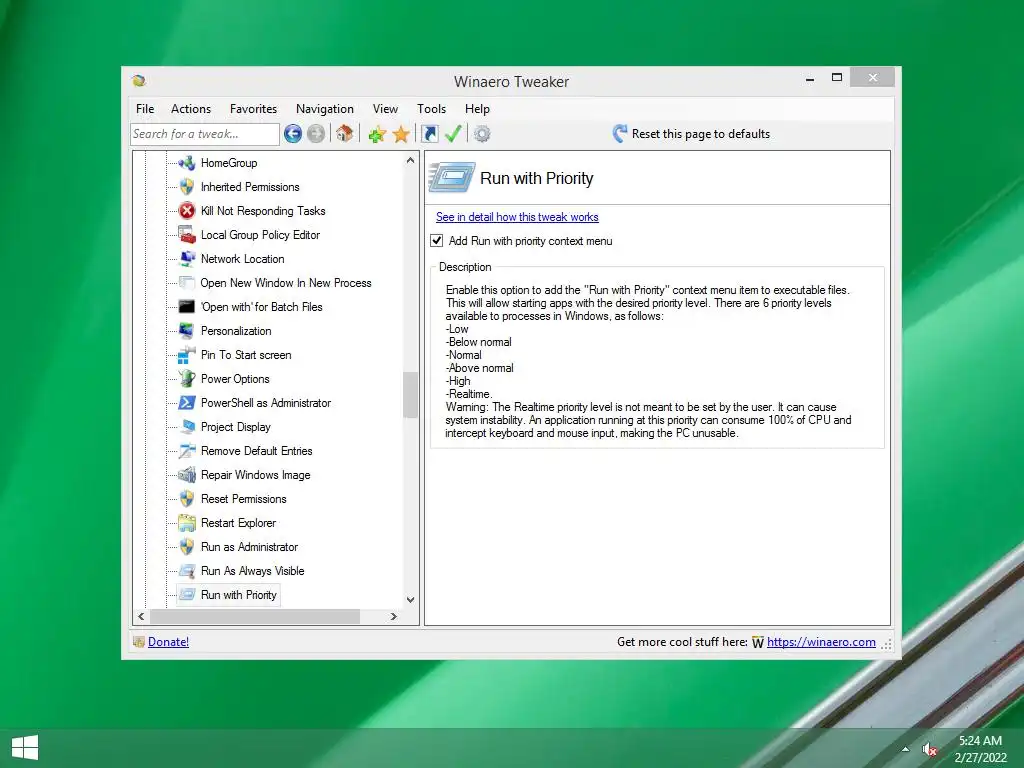This screenshot has width=1024, height=768.
Task: Click the horizontal scrollbar thumb in tree
Action: 255,616
